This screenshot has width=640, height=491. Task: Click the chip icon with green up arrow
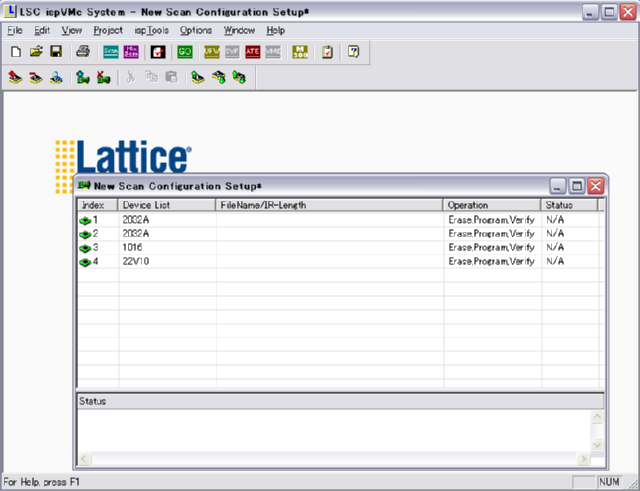click(198, 77)
